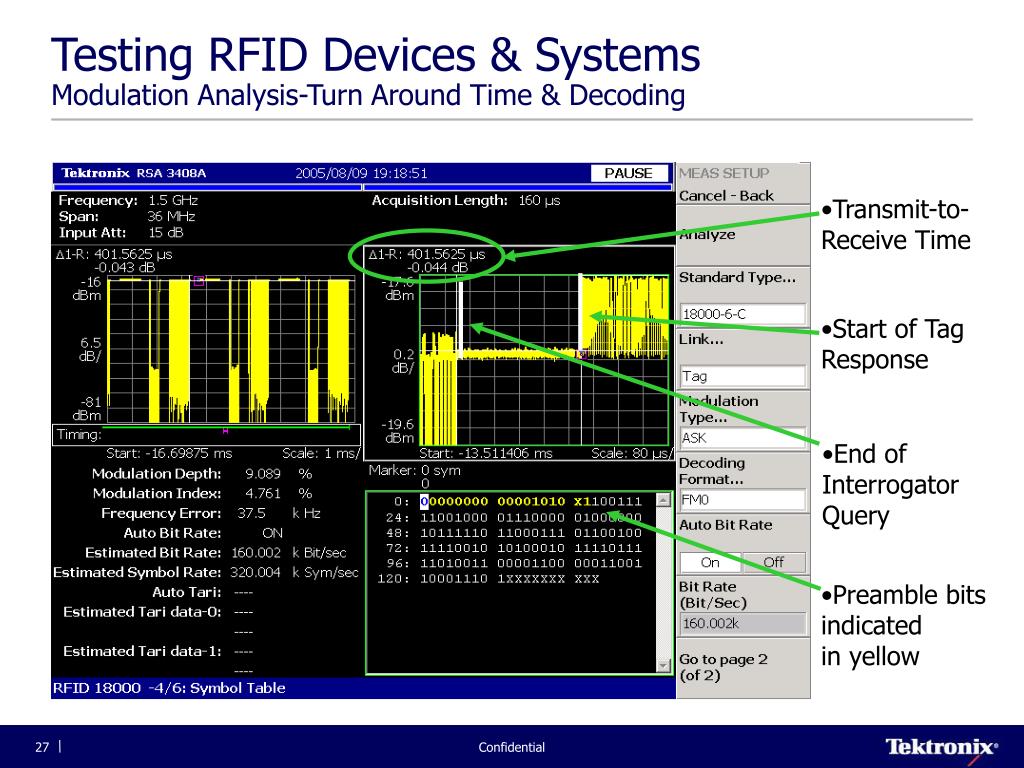This screenshot has width=1024, height=768.
Task: Click the FM0 decoding format field
Action: (743, 500)
